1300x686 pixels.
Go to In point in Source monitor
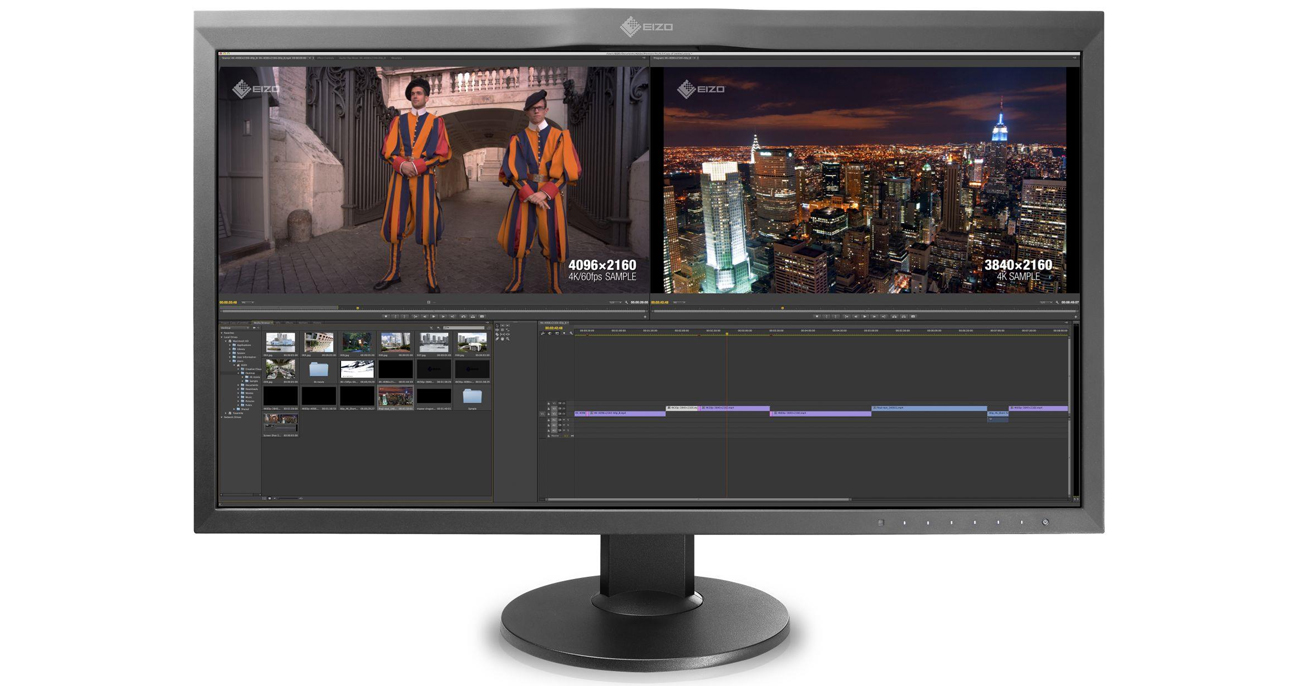click(415, 316)
